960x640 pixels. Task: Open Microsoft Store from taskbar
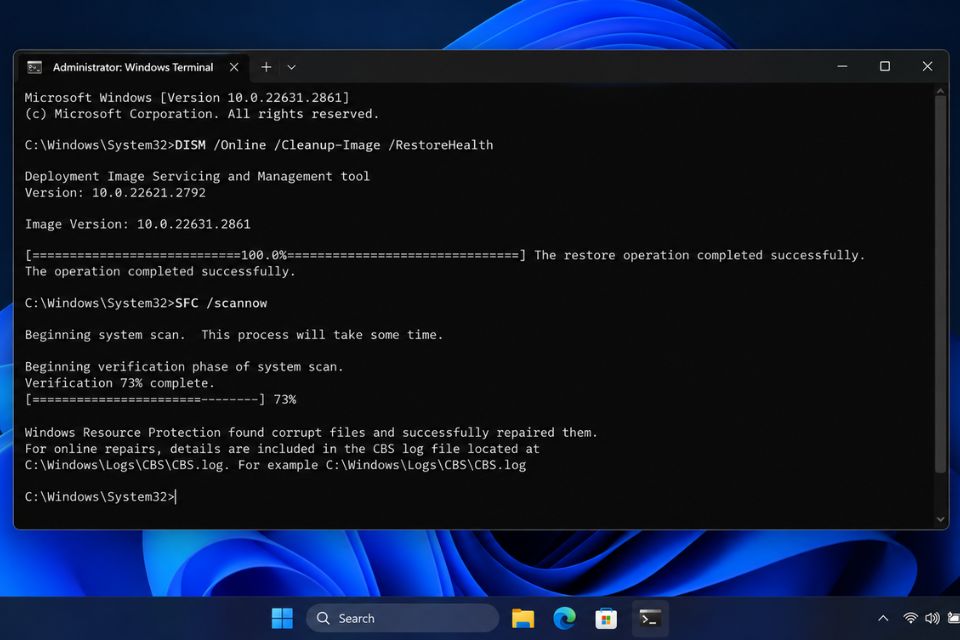click(606, 619)
